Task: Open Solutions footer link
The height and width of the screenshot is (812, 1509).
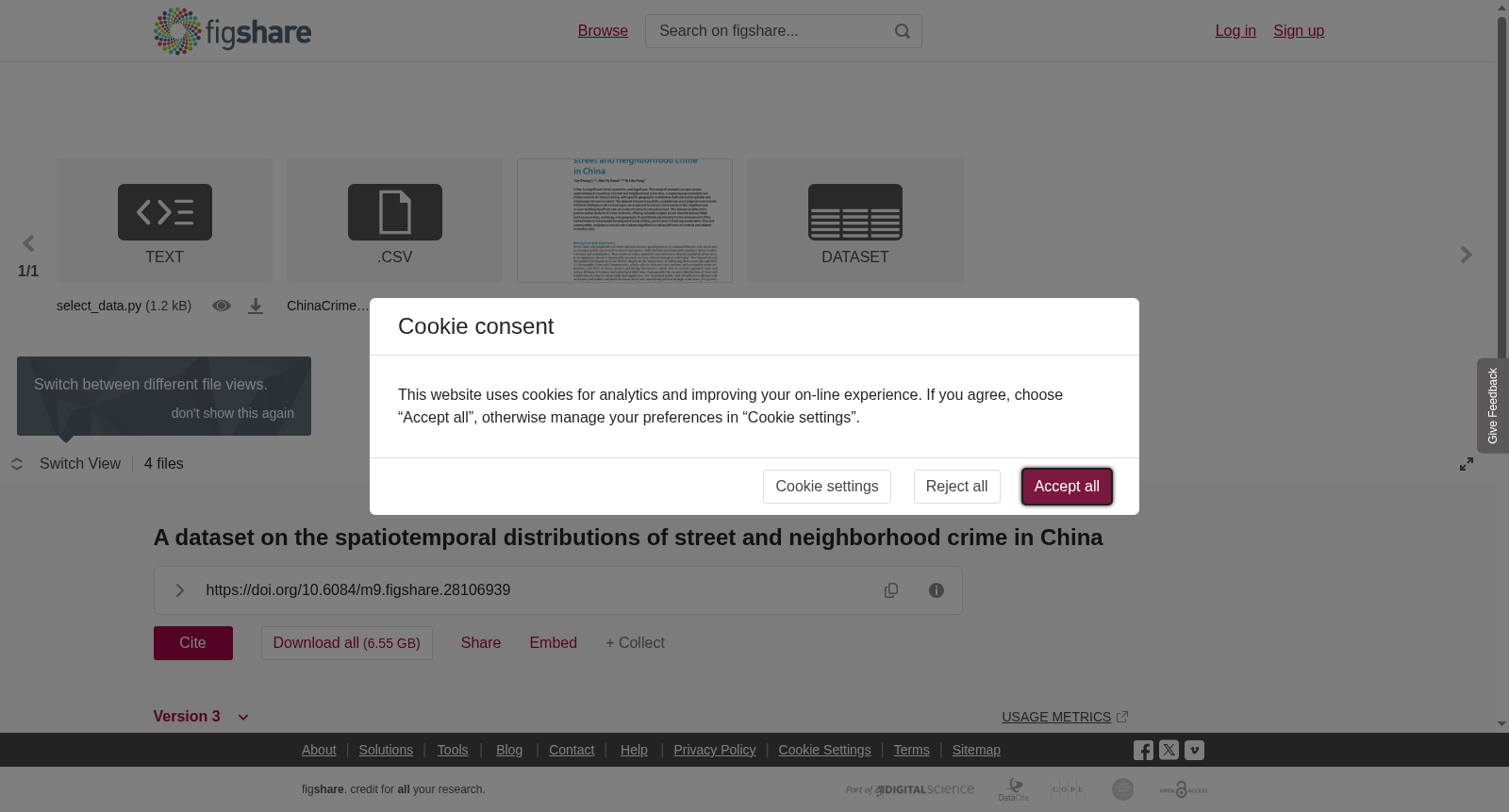Action: (x=386, y=750)
